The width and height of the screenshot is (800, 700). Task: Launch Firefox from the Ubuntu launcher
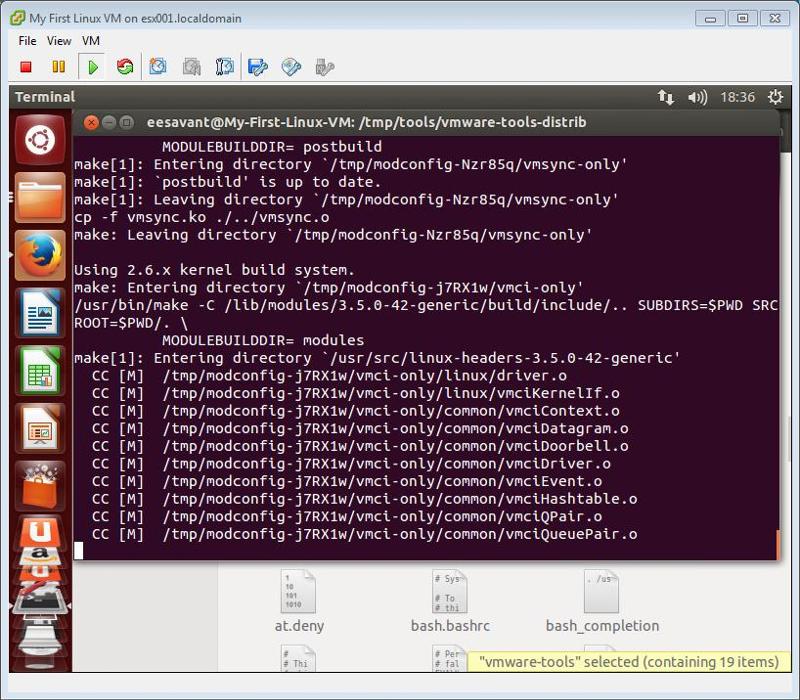pyautogui.click(x=40, y=256)
